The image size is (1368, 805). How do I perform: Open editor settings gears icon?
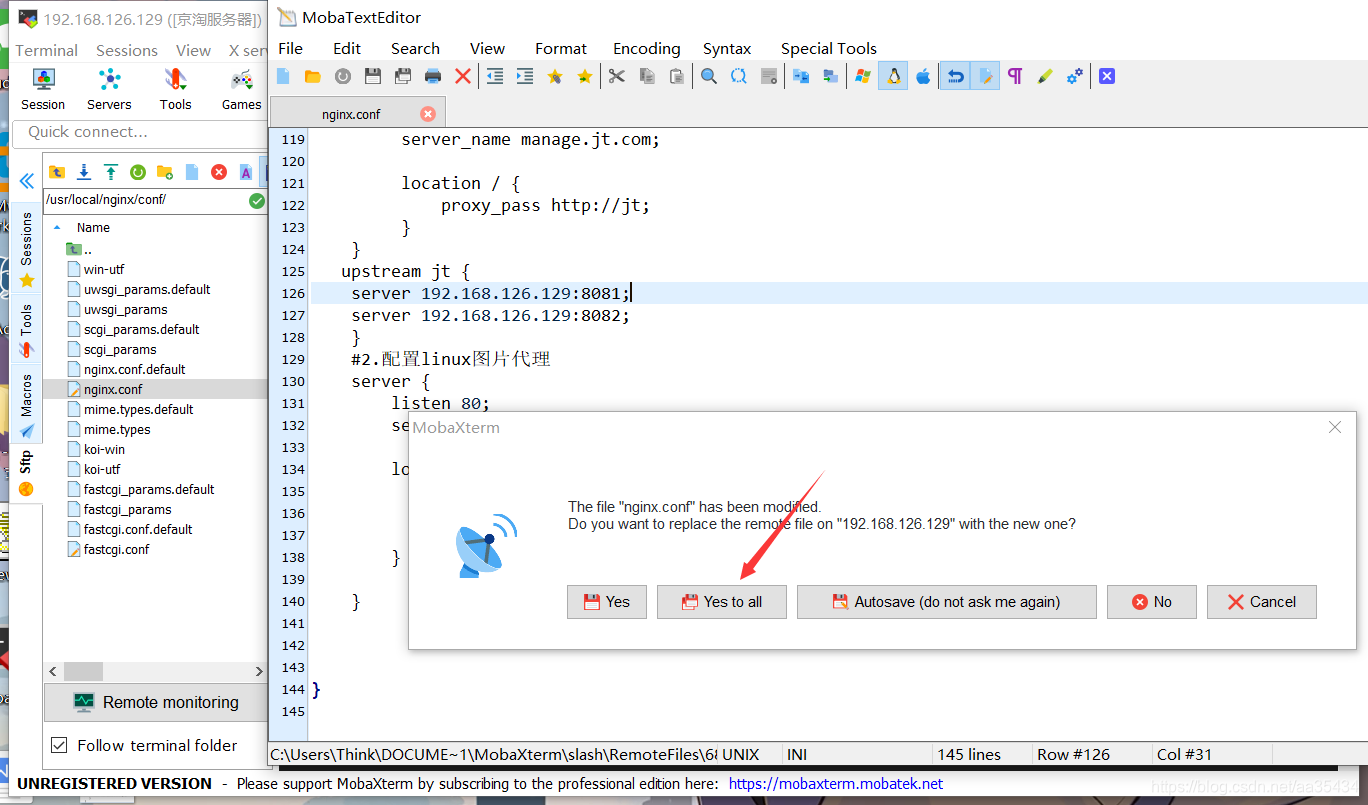tap(1075, 76)
